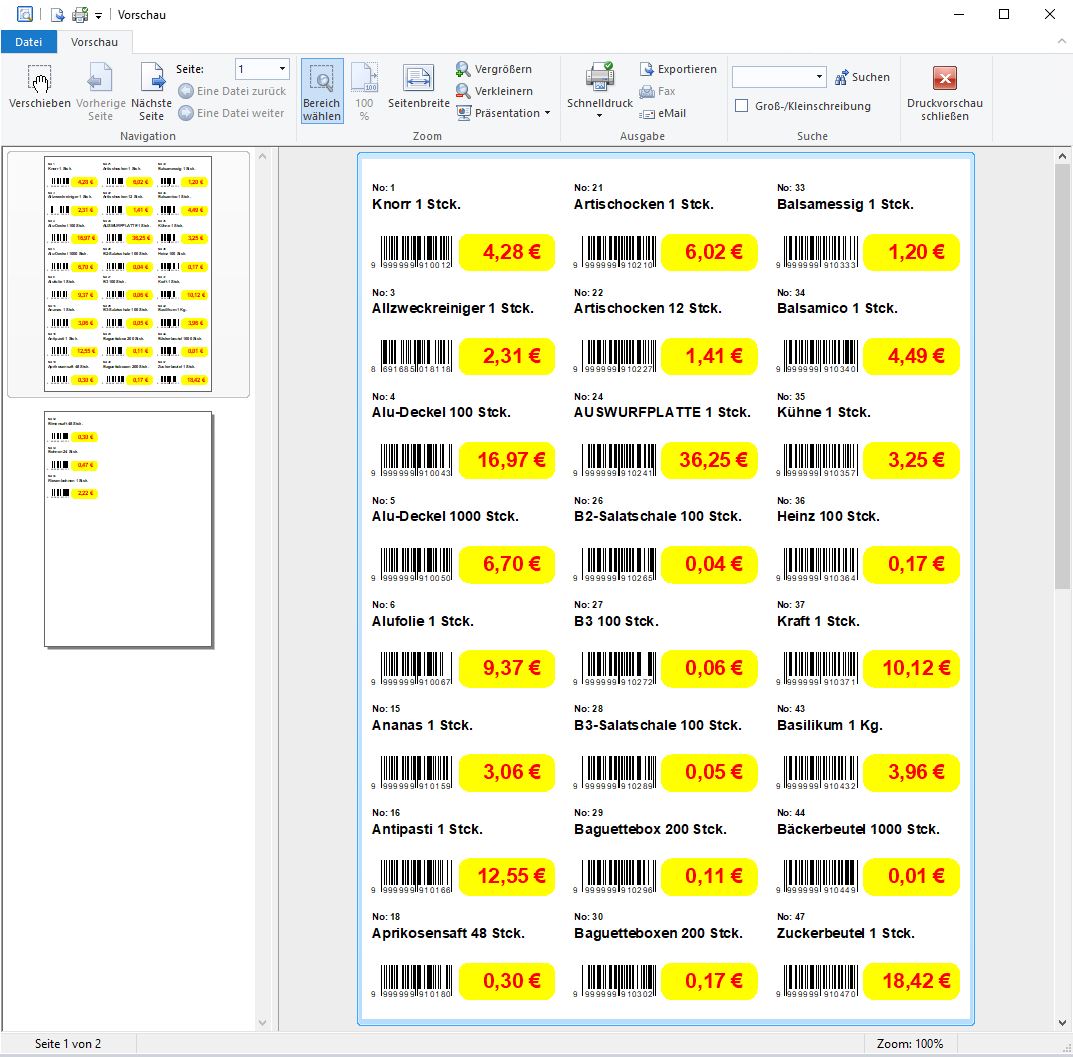Go to Nächste Seite
Viewport: 1073px width, 1057px height.
click(x=151, y=92)
